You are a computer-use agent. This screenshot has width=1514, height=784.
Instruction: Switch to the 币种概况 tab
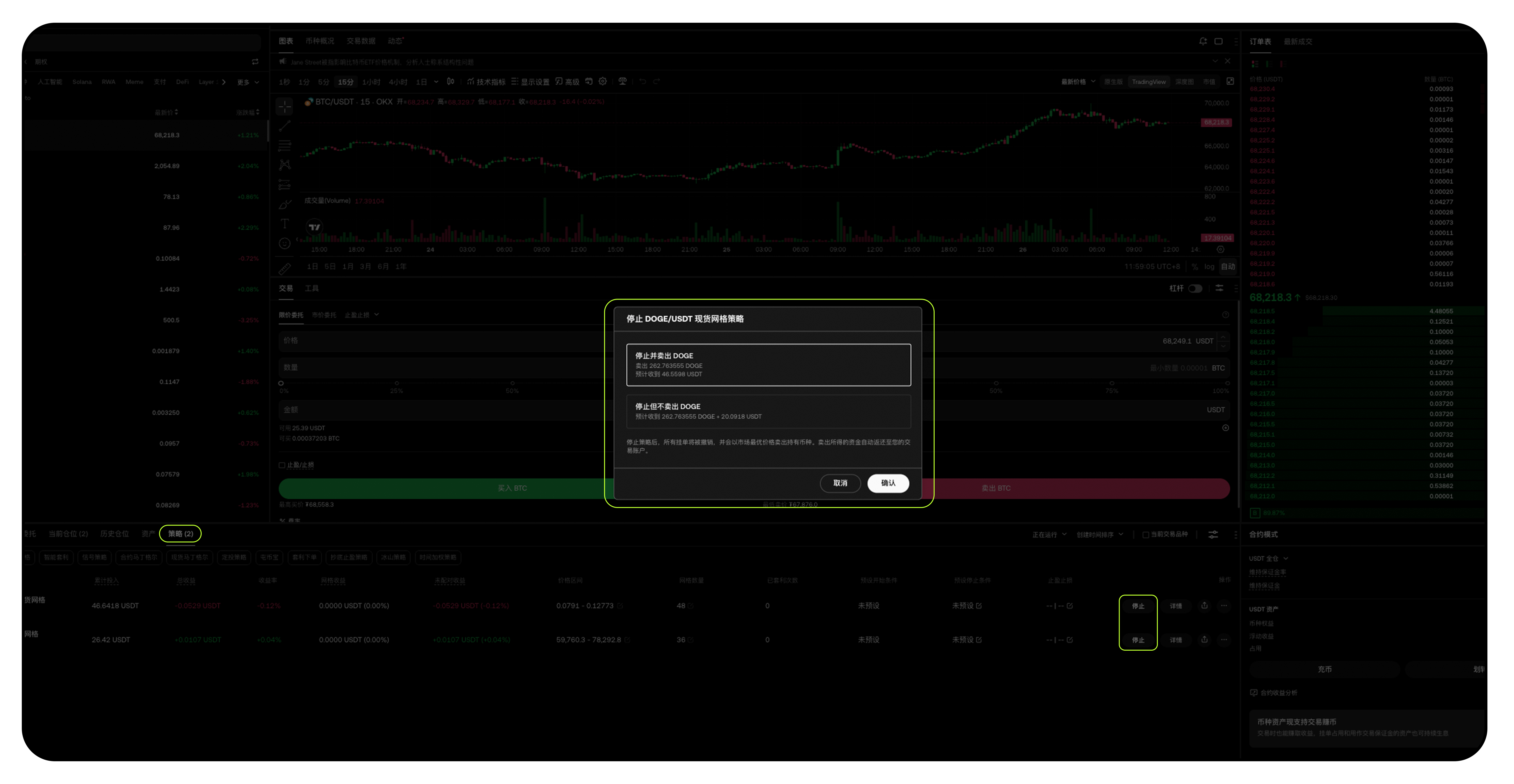pos(320,41)
